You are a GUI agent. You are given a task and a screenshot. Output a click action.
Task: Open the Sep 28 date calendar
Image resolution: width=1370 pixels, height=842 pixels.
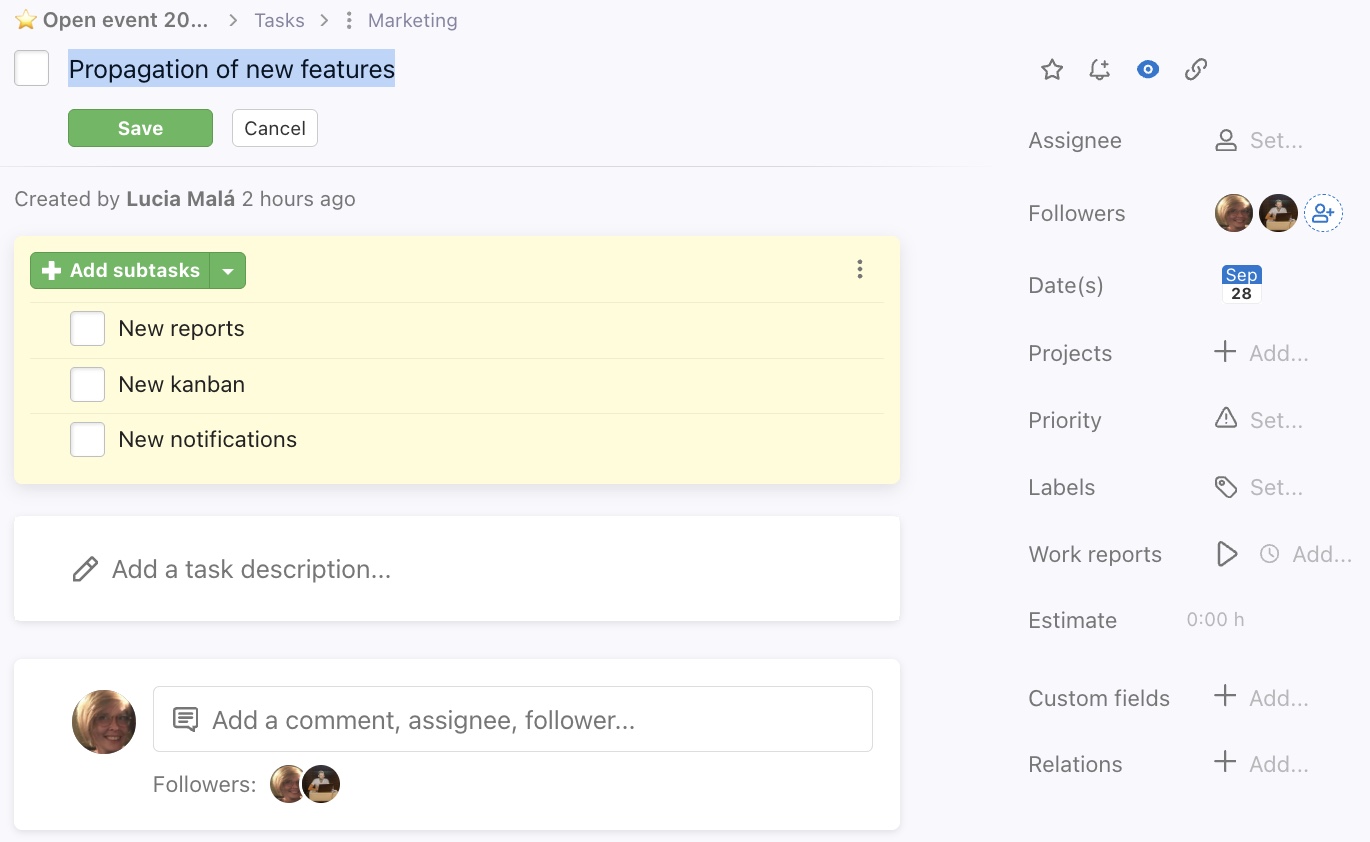1241,284
